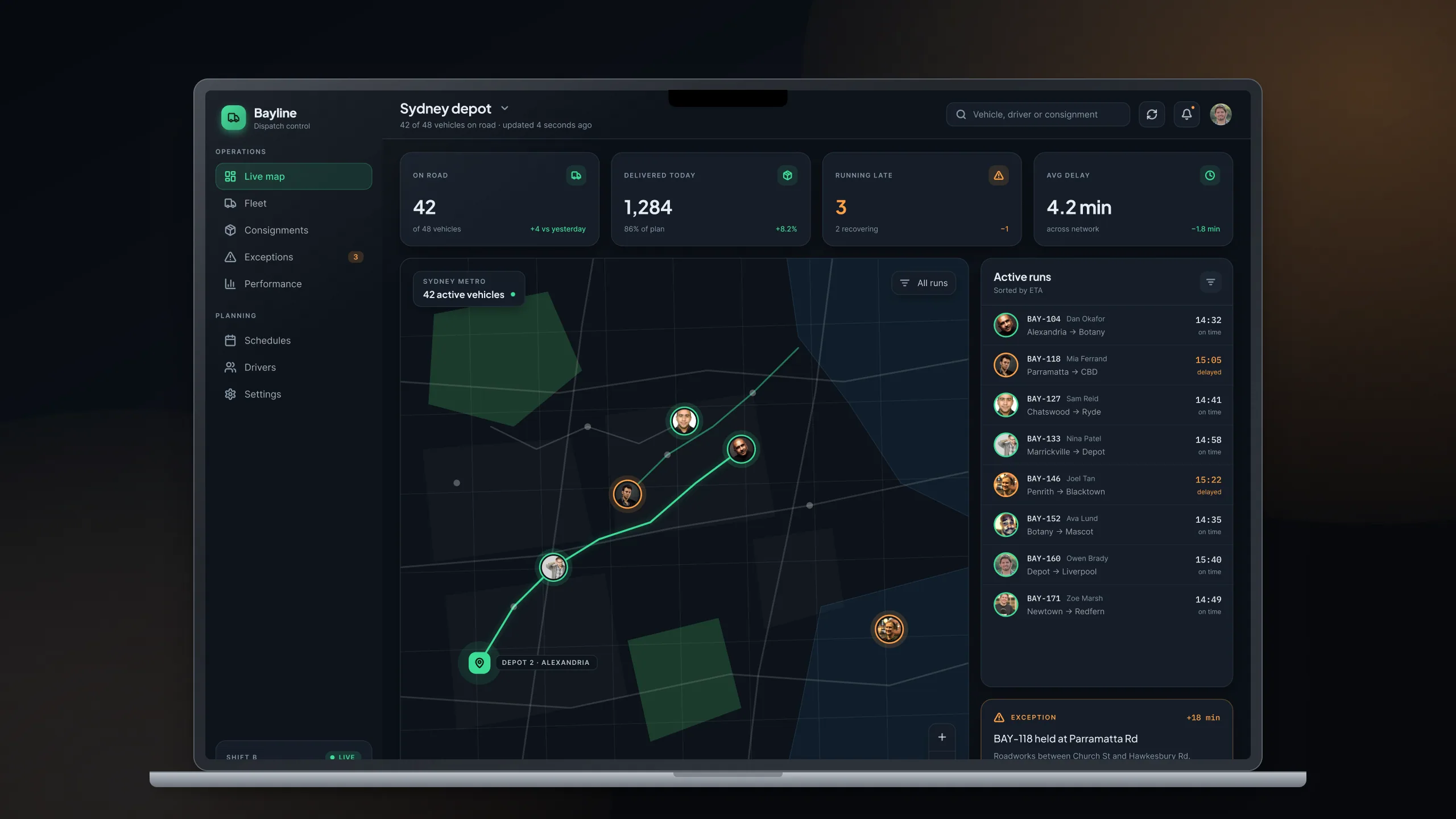
Task: Click the +4 vs yesterday change figure
Action: coord(557,229)
